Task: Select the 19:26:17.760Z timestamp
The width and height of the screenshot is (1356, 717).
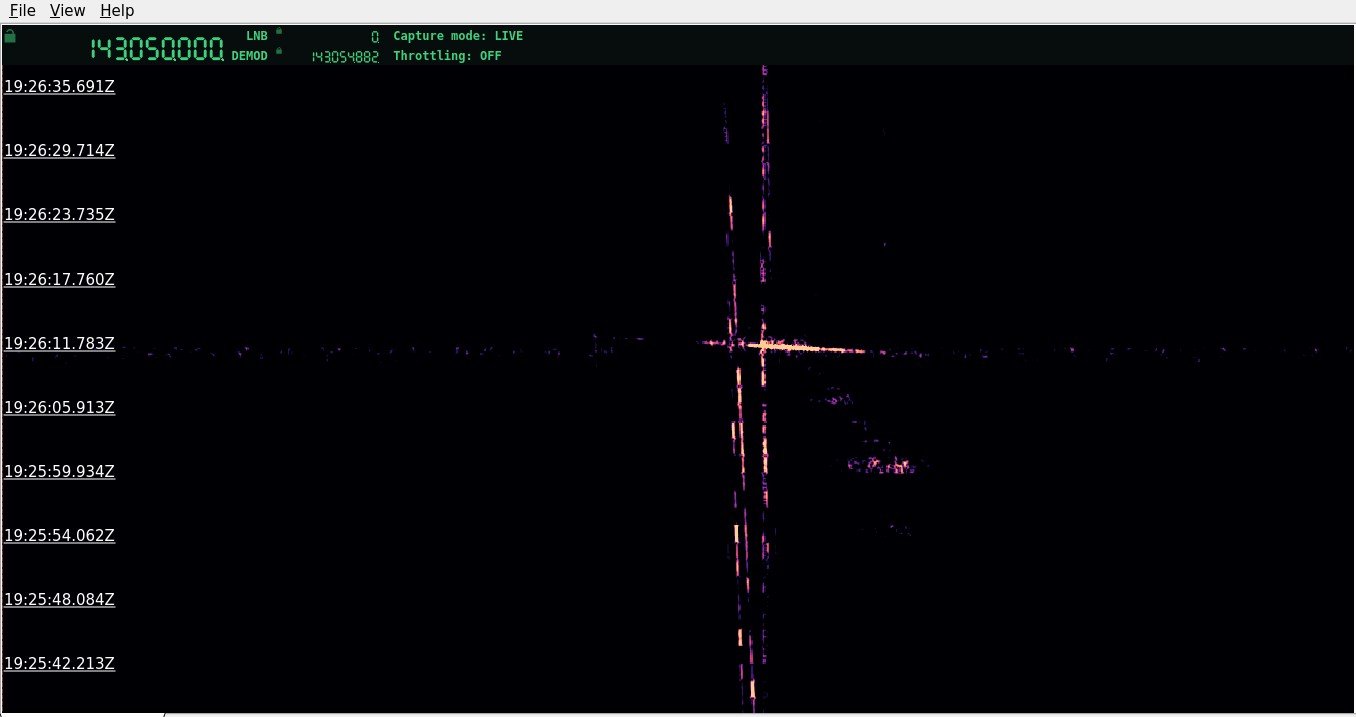Action: click(x=60, y=279)
